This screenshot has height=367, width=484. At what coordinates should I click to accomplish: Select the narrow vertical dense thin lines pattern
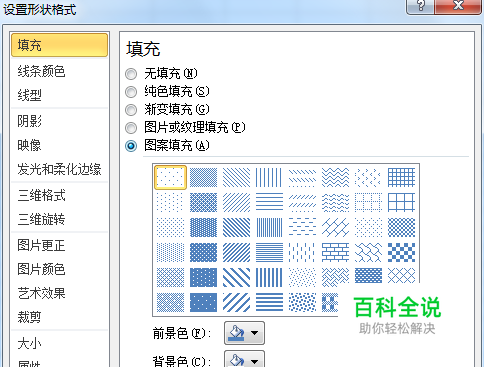point(269,227)
